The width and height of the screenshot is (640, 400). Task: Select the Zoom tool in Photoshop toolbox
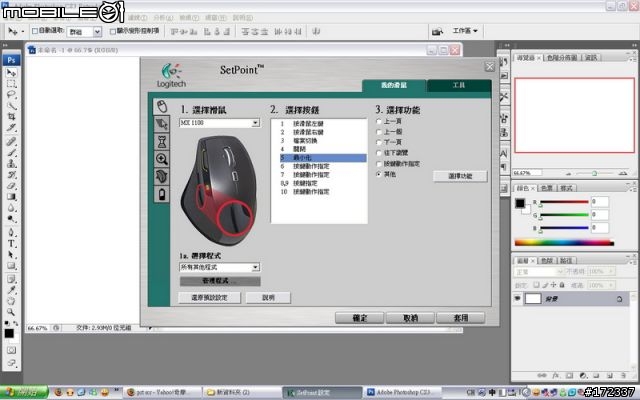click(11, 312)
